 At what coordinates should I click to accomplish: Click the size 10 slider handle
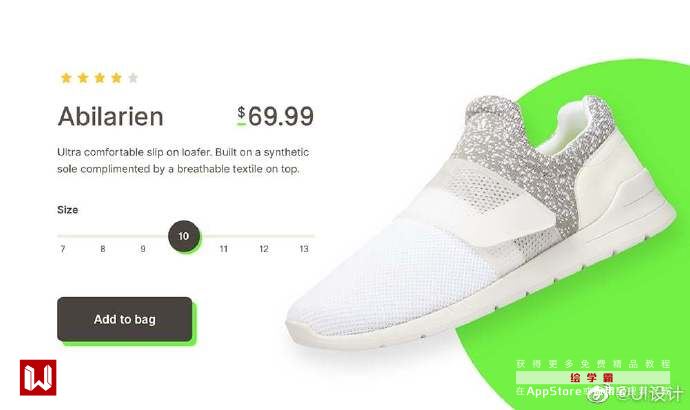[x=184, y=236]
